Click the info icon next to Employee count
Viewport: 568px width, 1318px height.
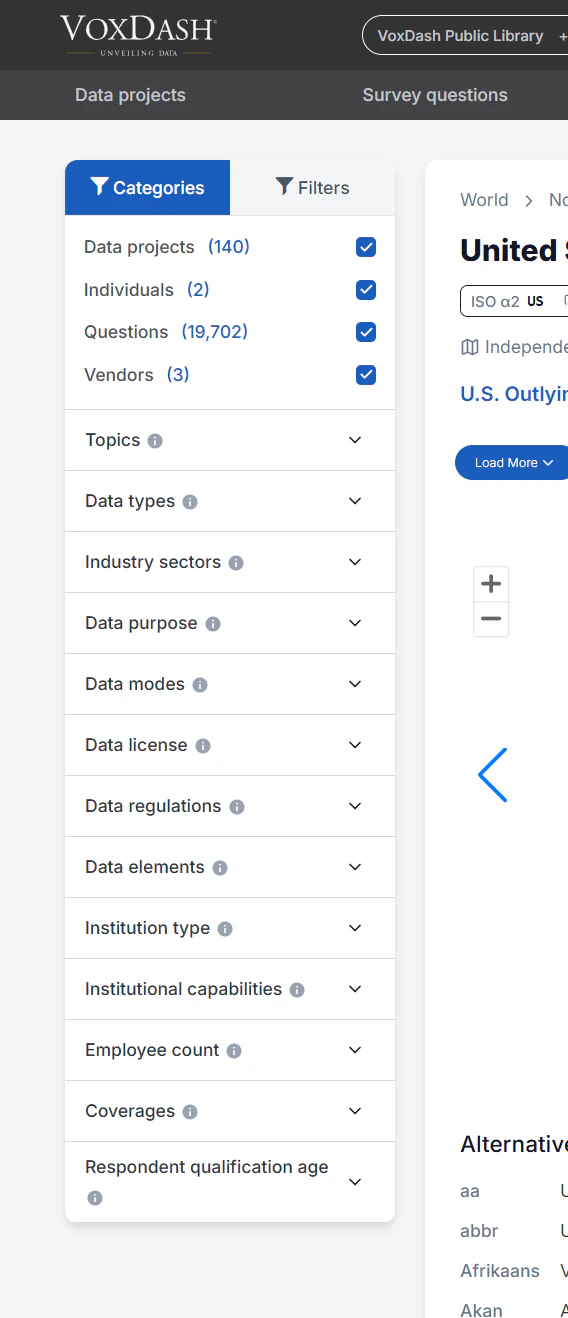click(x=234, y=1051)
